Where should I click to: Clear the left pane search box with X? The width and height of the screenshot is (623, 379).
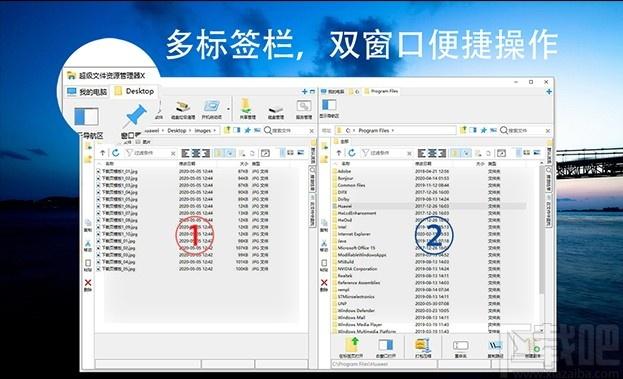(312, 131)
